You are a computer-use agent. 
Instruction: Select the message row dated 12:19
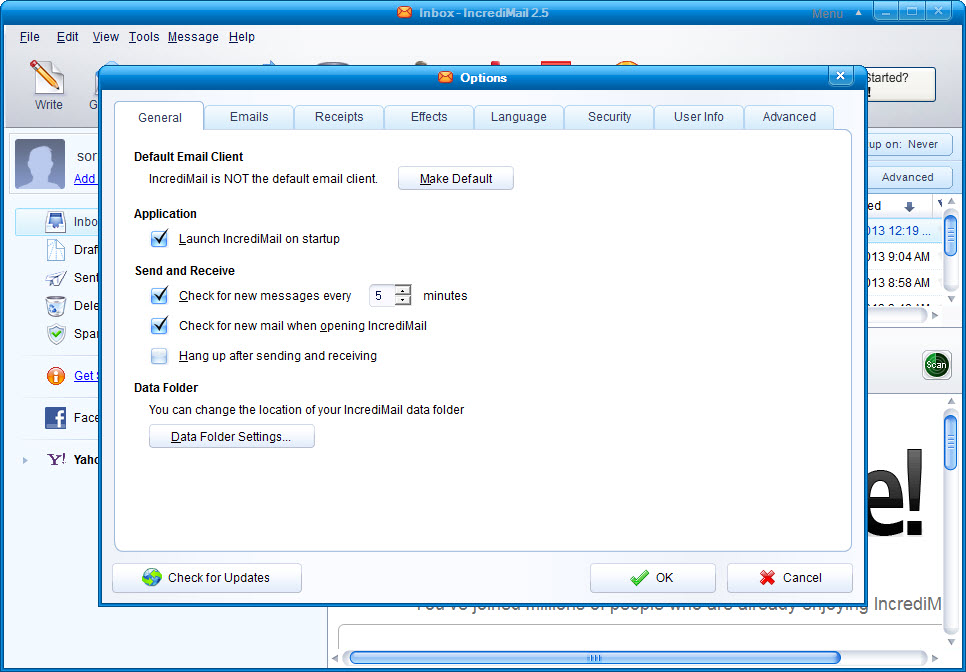904,231
